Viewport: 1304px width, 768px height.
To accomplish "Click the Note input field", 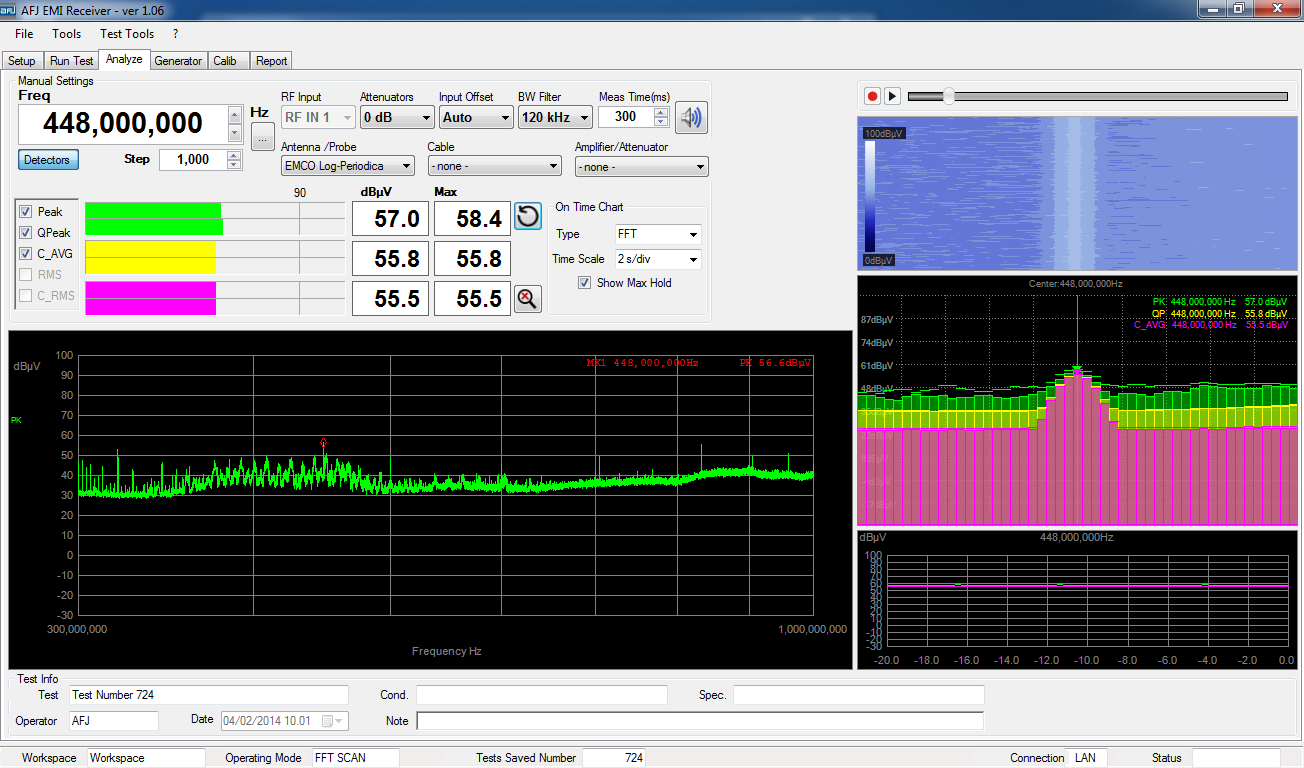I will [x=699, y=721].
